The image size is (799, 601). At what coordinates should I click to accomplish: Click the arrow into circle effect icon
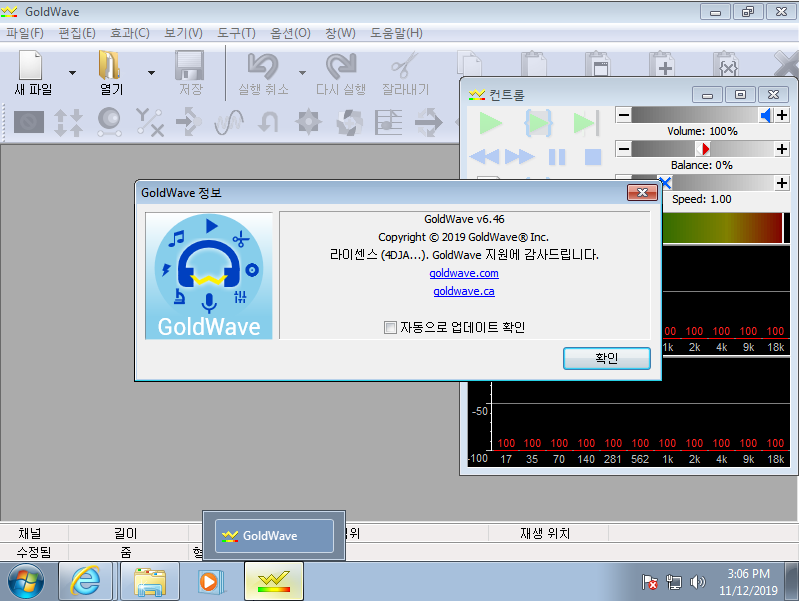click(189, 122)
